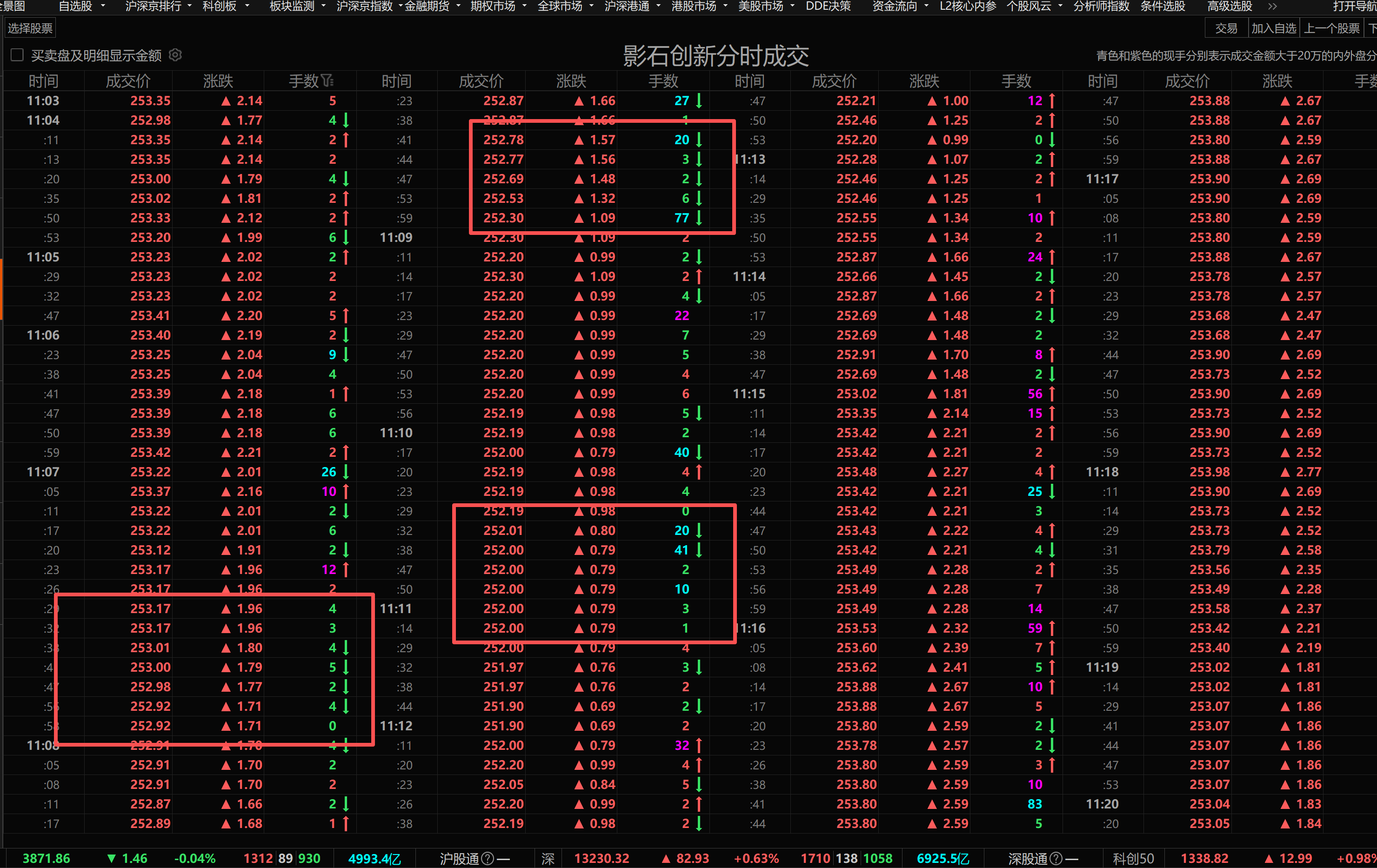Click the 交易 button
The image size is (1377, 868).
coord(1226,28)
